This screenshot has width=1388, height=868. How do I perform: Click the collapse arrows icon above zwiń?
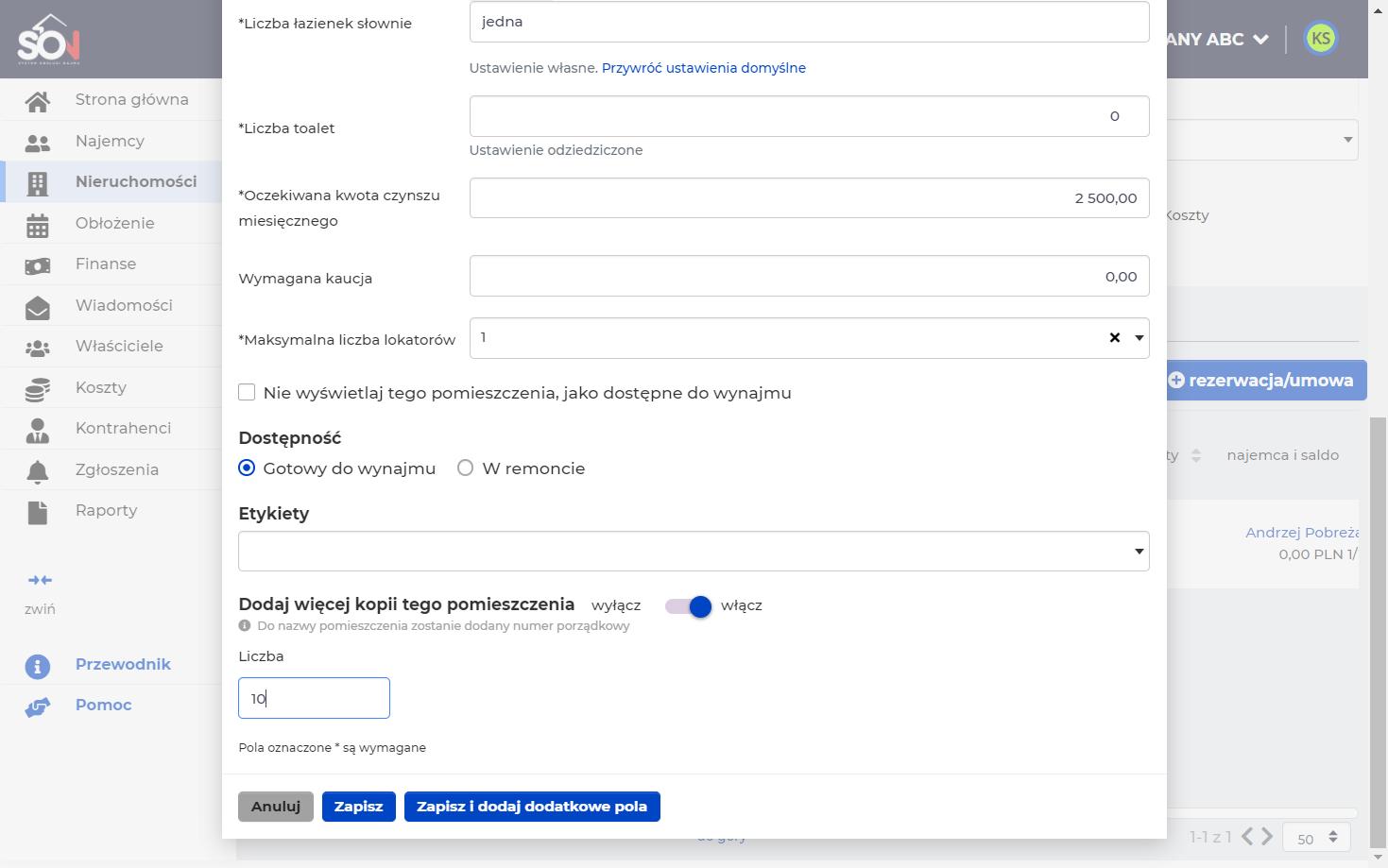coord(40,580)
